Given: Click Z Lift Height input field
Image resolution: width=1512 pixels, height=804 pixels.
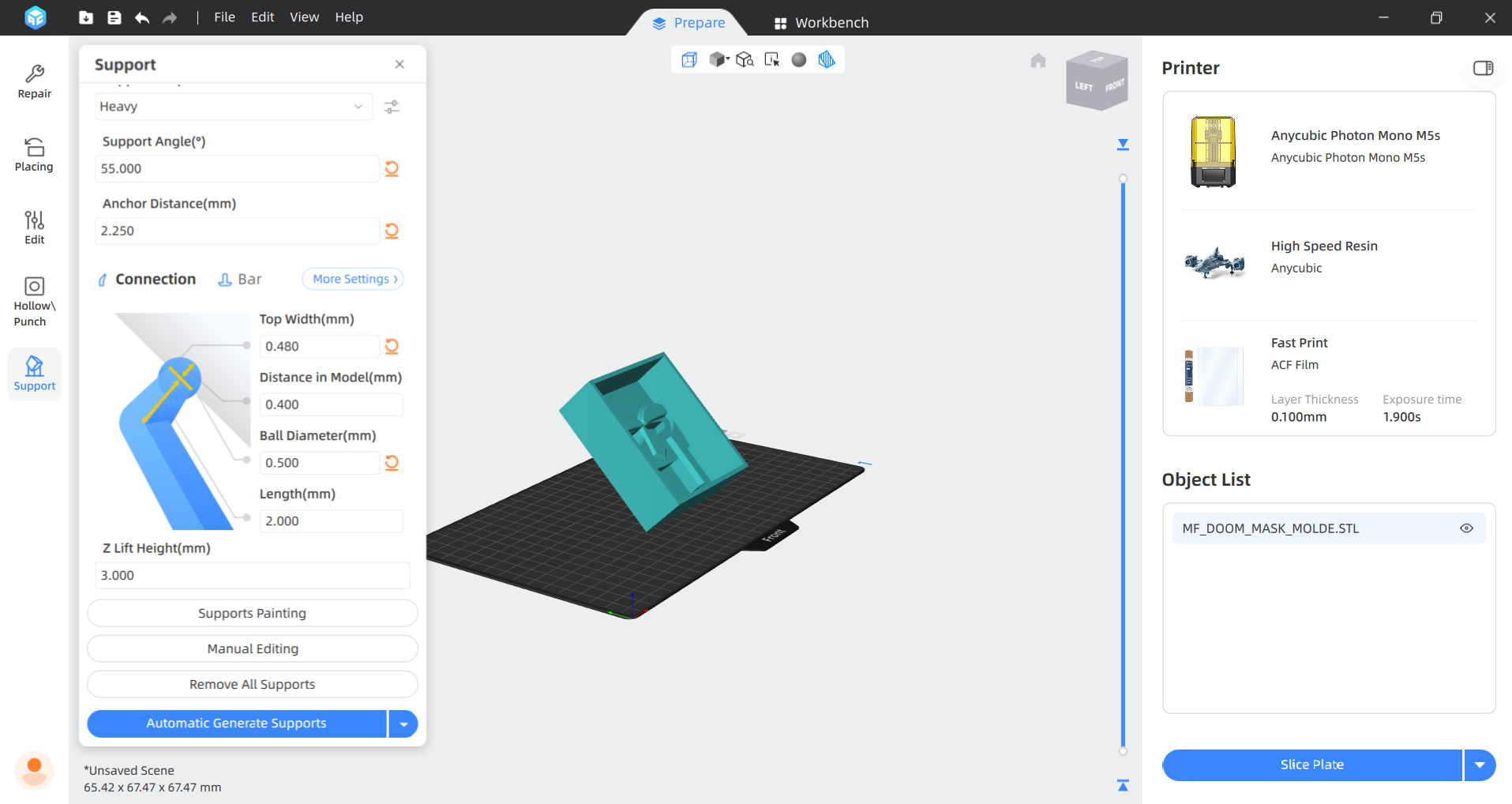Looking at the screenshot, I should pos(253,575).
